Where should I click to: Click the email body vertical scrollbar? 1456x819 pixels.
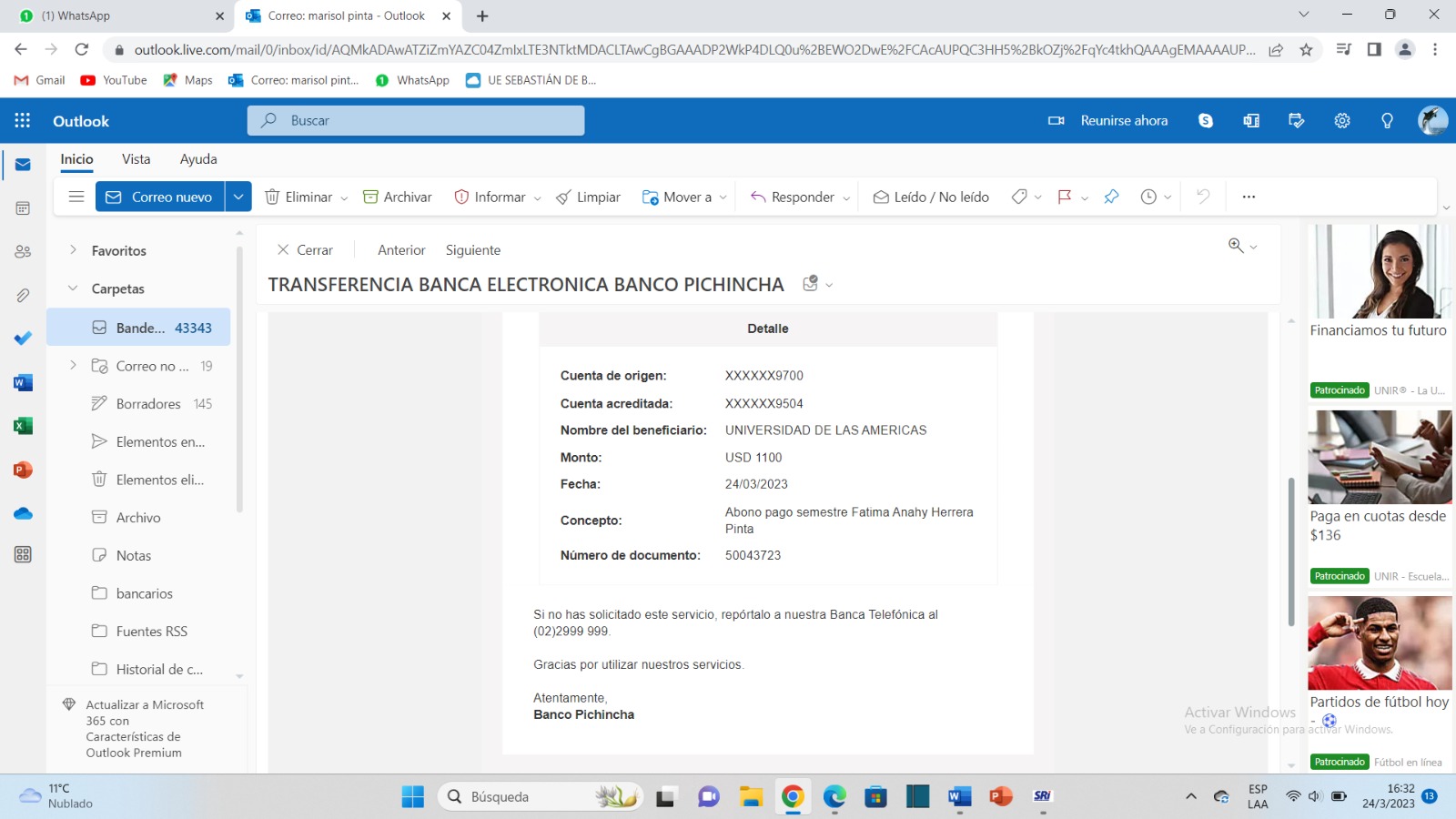1290,551
